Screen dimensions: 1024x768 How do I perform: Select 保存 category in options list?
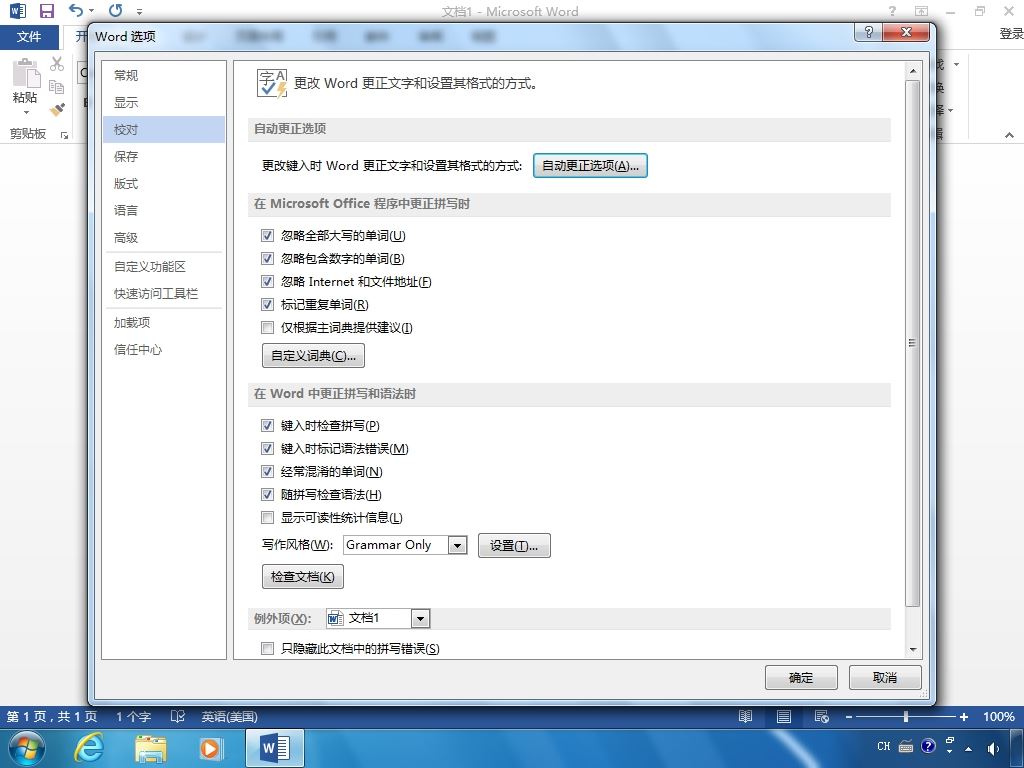click(x=163, y=156)
